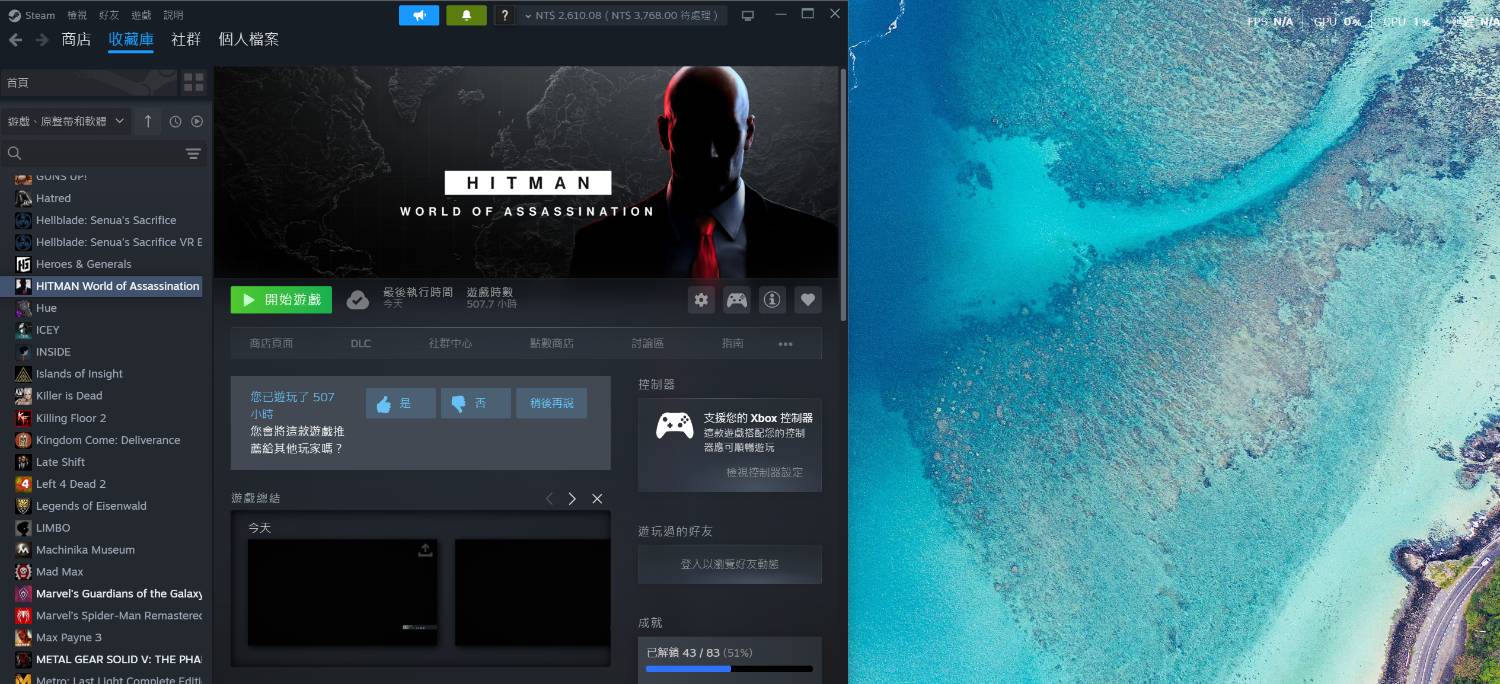The height and width of the screenshot is (684, 1500).
Task: Select Max Payne 3 in the list
Action: click(x=107, y=638)
